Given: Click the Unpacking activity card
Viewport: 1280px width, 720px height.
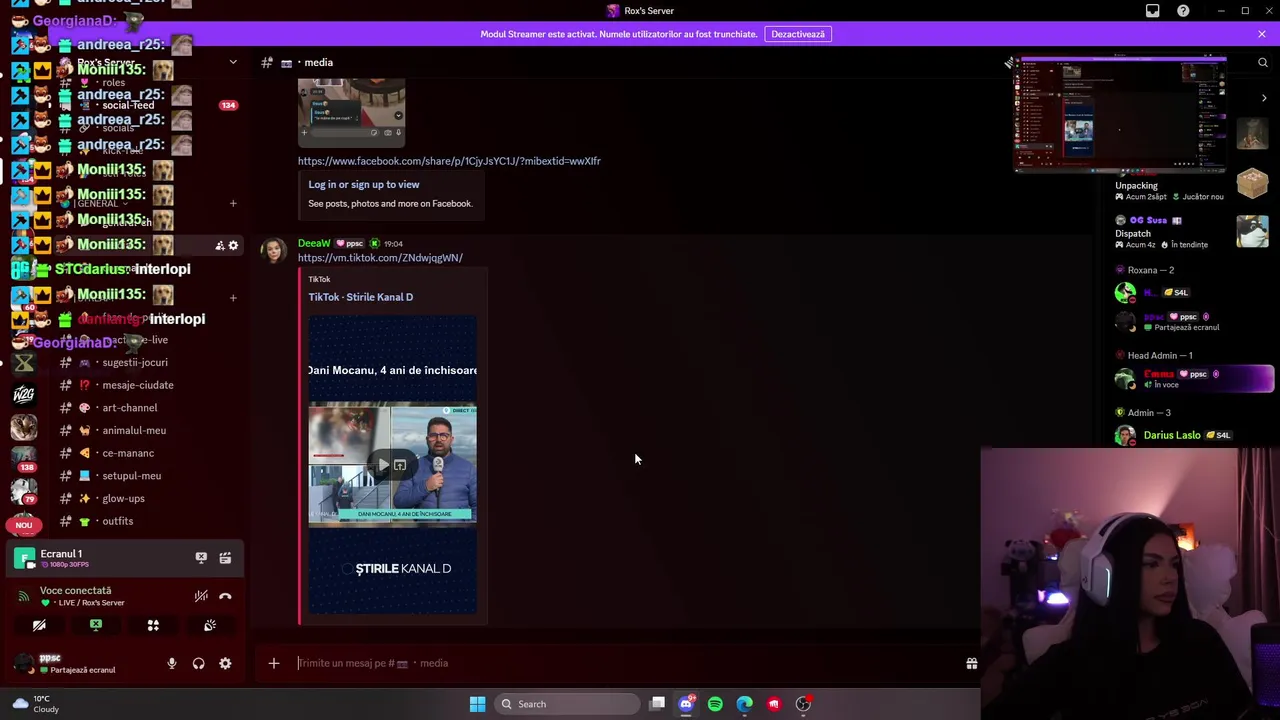Looking at the screenshot, I should [1192, 185].
